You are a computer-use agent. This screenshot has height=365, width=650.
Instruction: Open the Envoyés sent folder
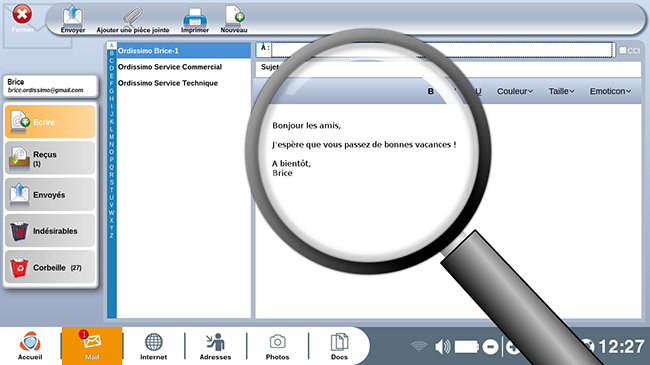50,195
